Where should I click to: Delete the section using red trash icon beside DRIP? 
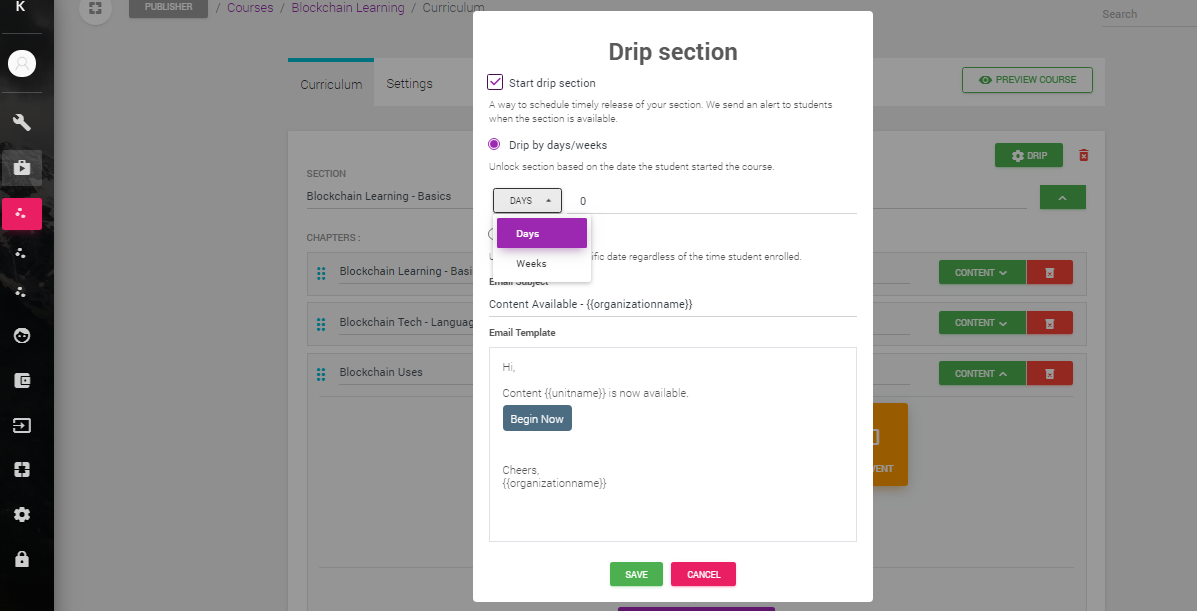[x=1083, y=156]
